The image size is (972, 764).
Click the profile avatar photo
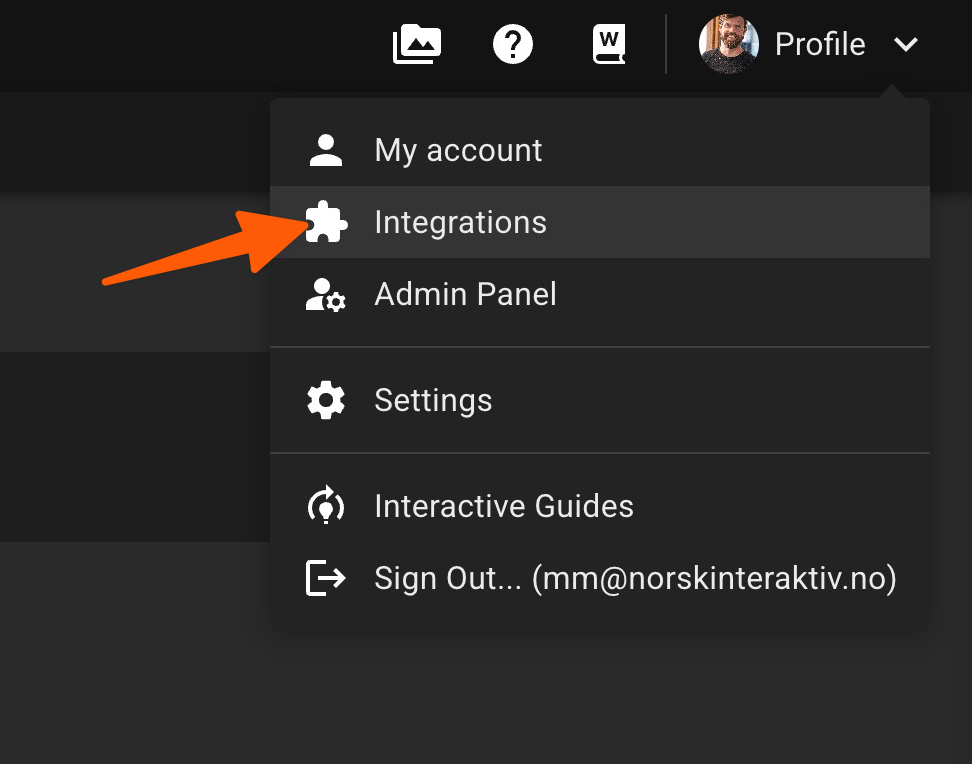point(728,44)
